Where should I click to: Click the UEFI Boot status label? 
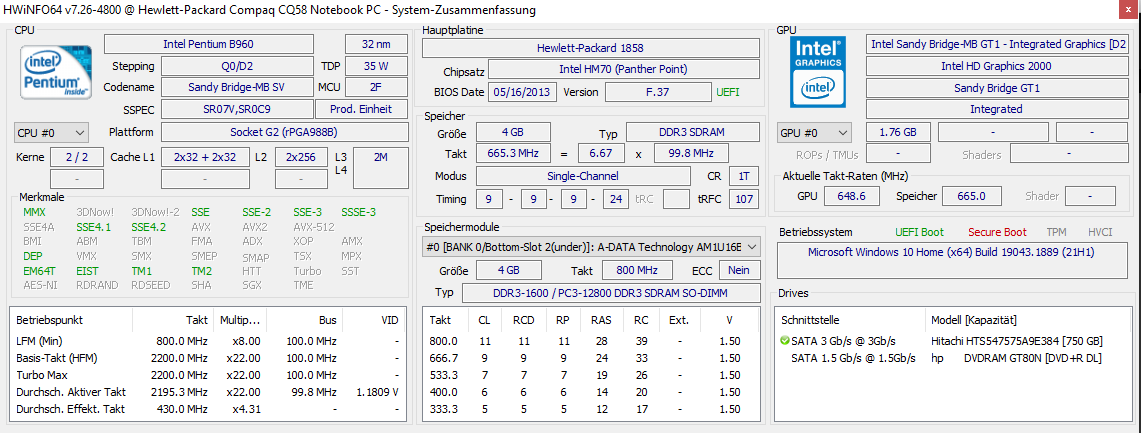[x=920, y=232]
